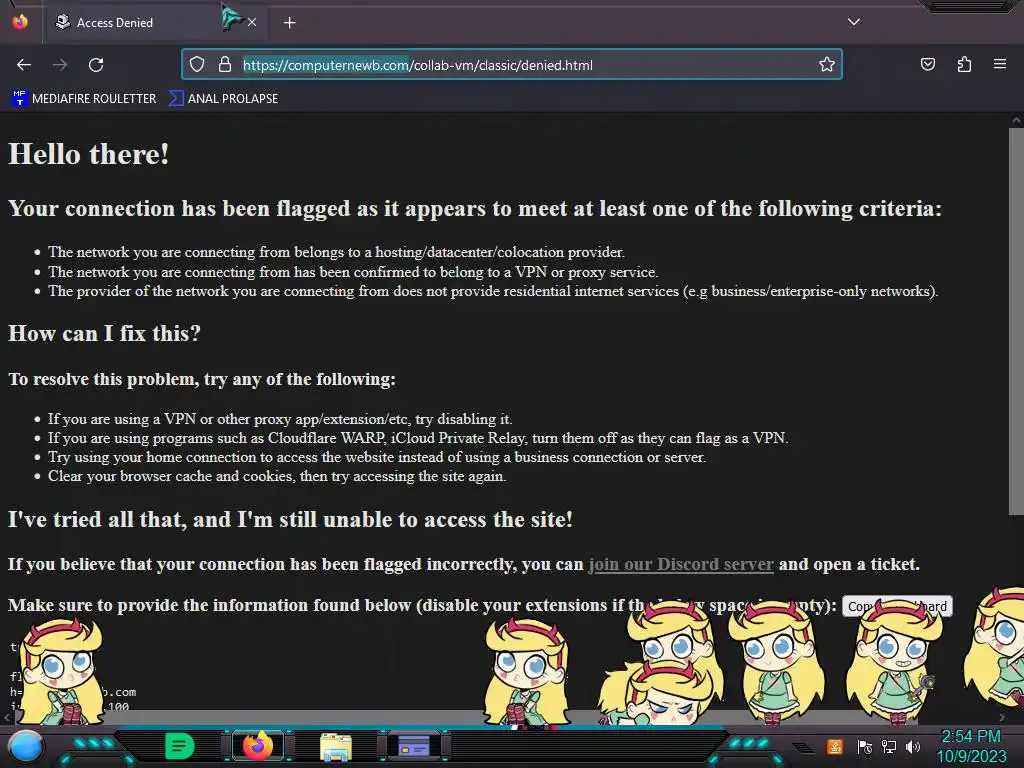The height and width of the screenshot is (768, 1024).
Task: Click the URL address field
Action: [512, 65]
